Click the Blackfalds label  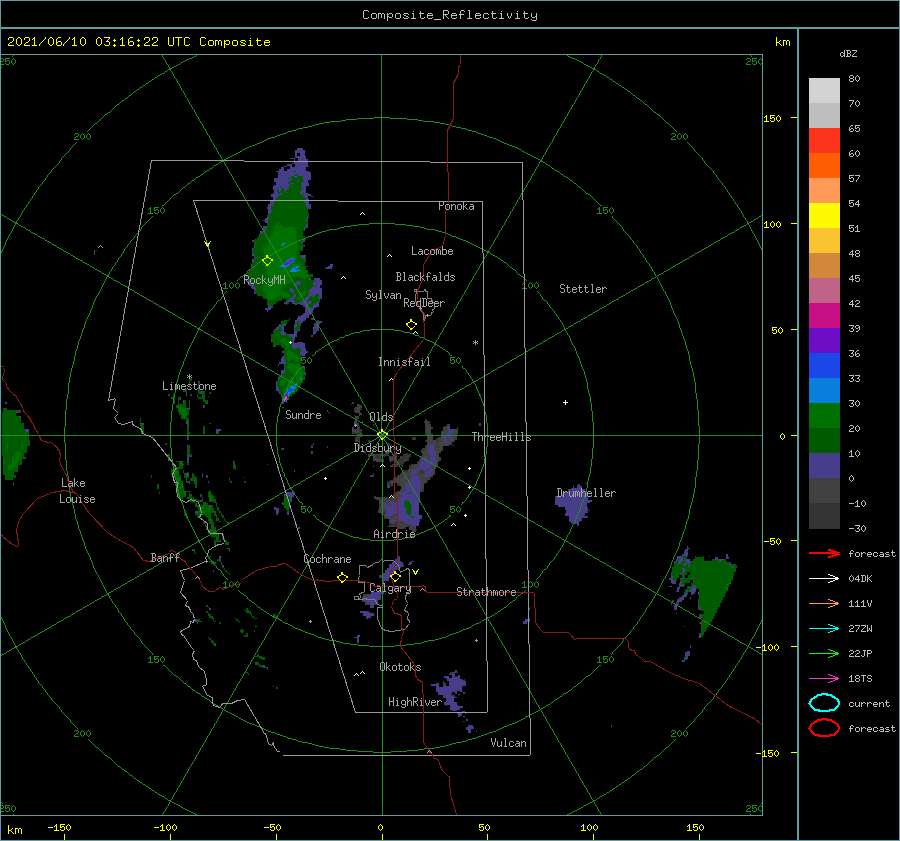coord(425,277)
